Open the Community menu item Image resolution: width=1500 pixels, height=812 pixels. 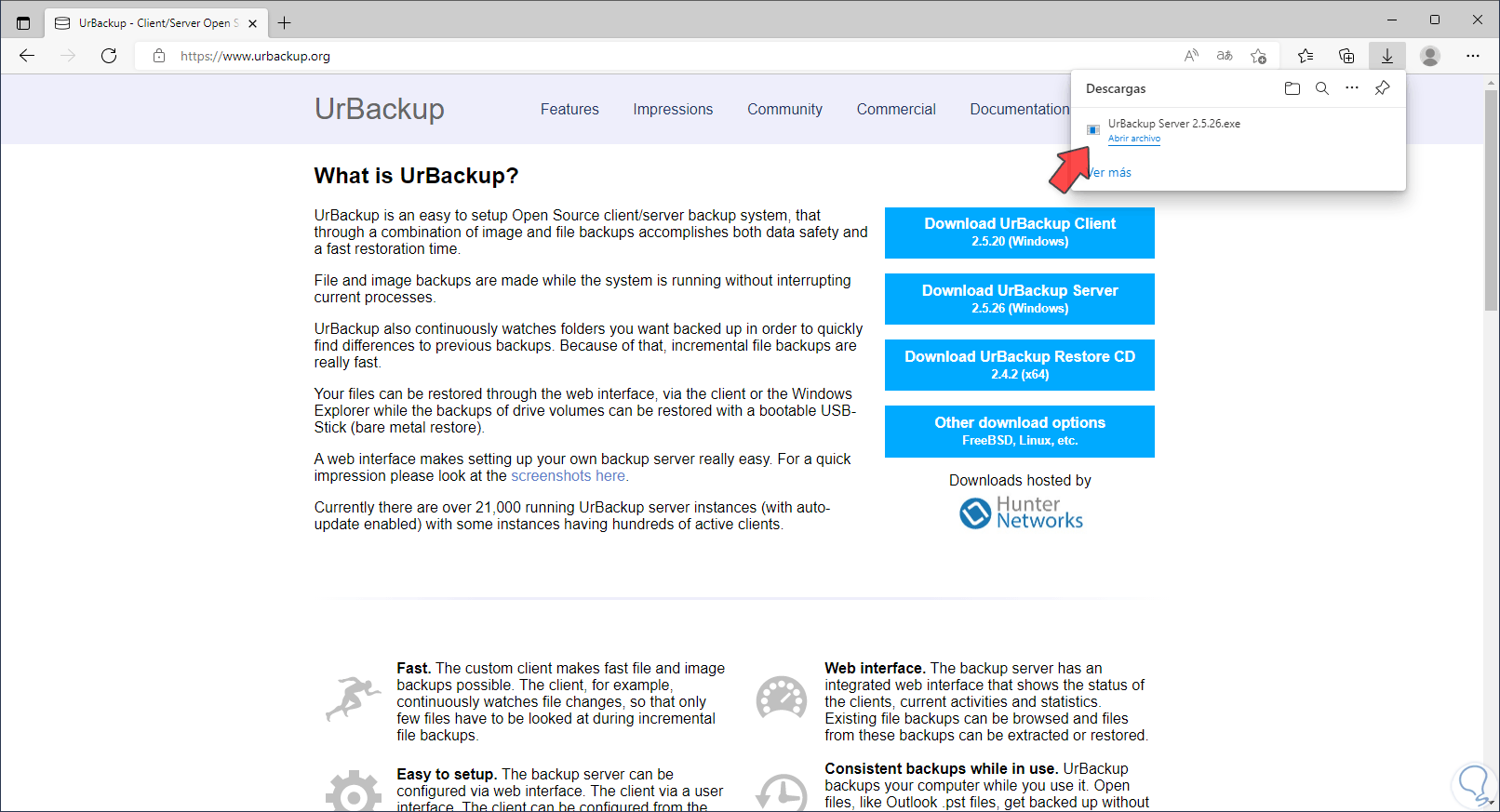click(x=784, y=109)
